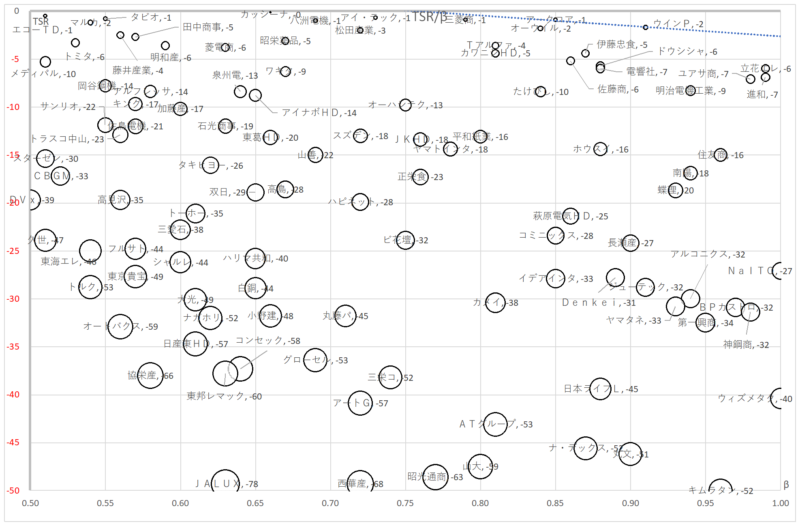Select the red '-45' y-axis tick label
Screen dimensions: 800x526
(x=12, y=442)
